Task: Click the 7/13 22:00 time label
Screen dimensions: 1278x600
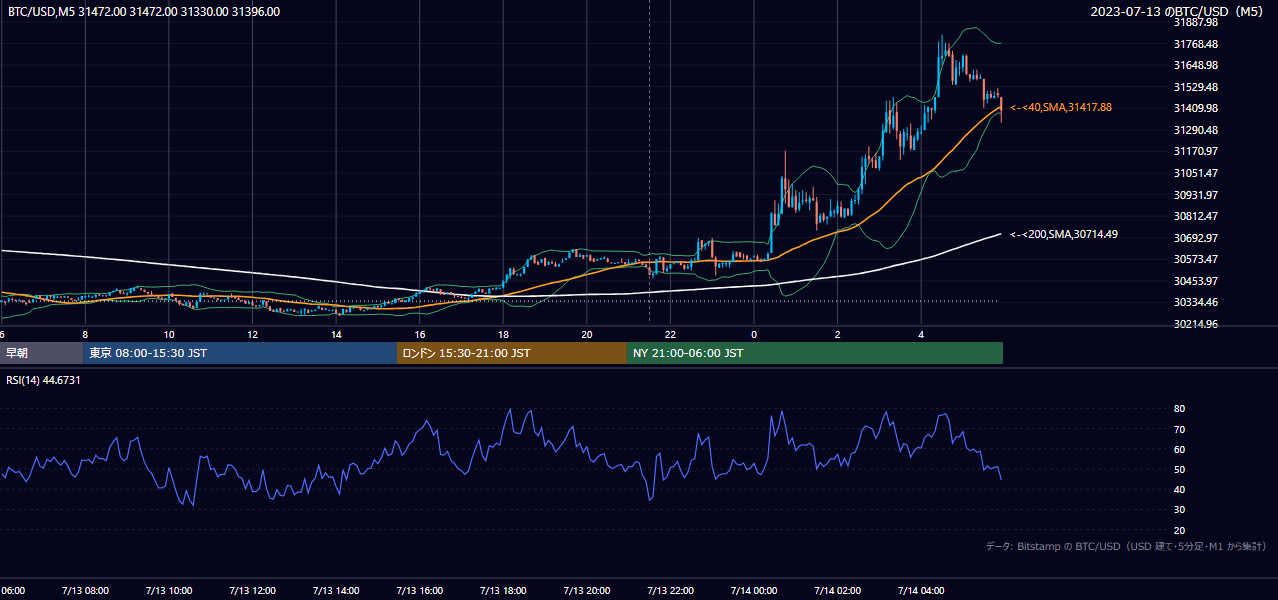Action: click(671, 591)
